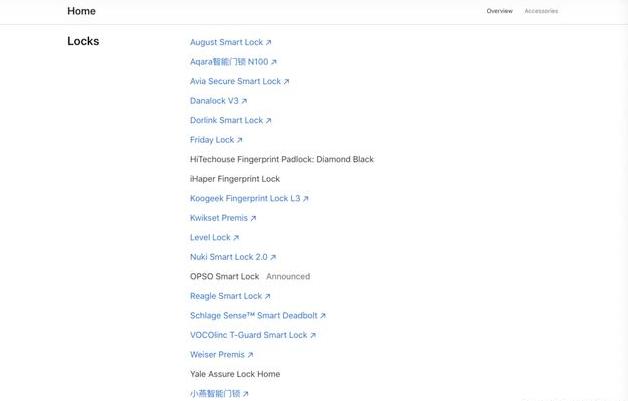Switch to the Accessories tab
The width and height of the screenshot is (628, 401).
[541, 11]
